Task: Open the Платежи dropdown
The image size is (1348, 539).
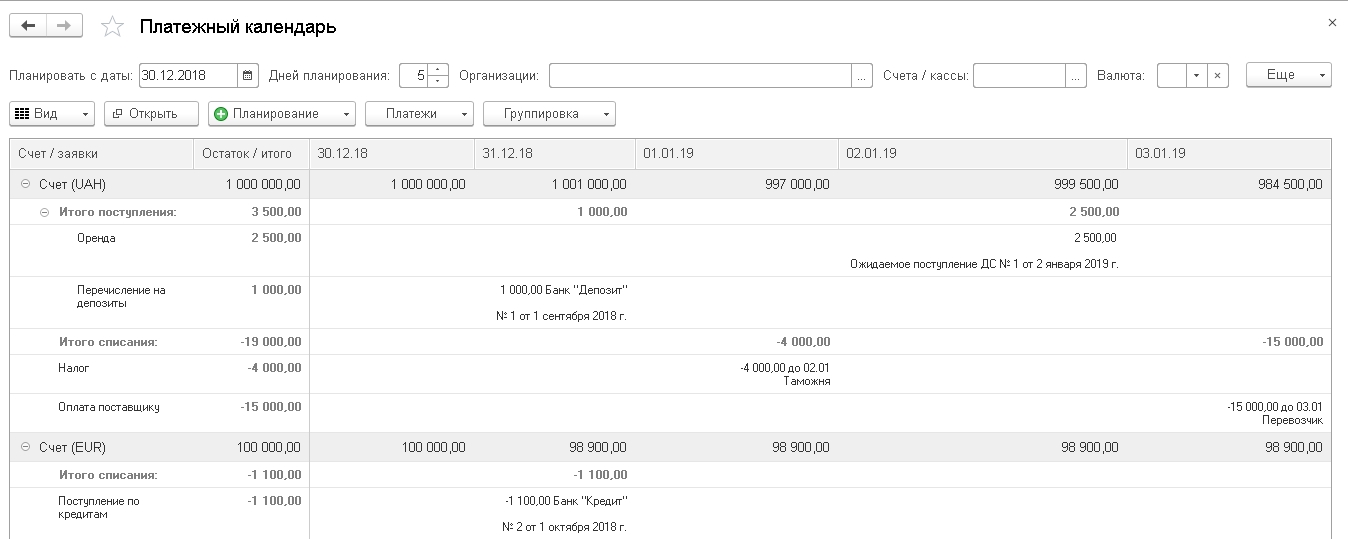Action: point(419,114)
